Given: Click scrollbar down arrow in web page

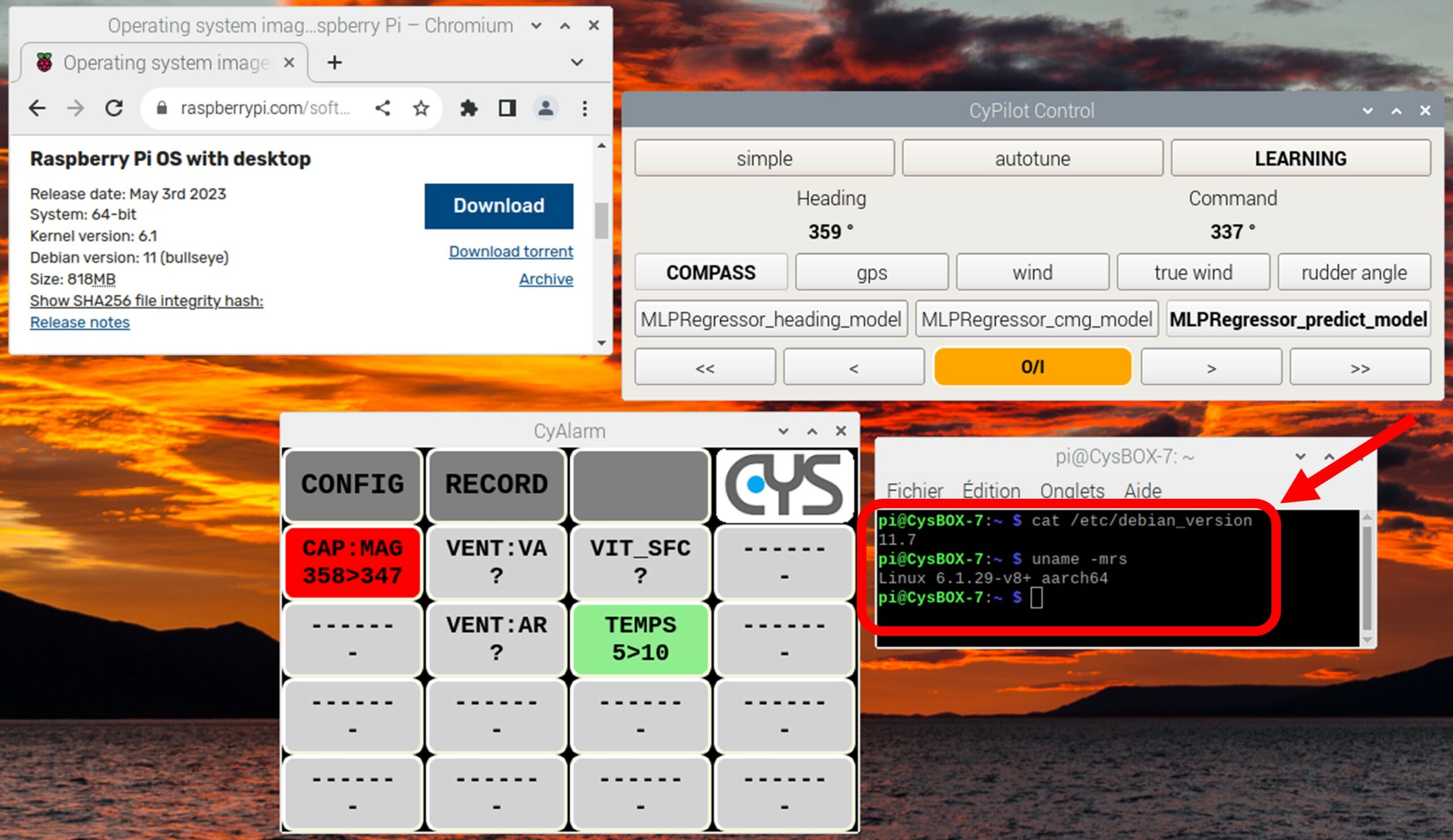Looking at the screenshot, I should [602, 342].
